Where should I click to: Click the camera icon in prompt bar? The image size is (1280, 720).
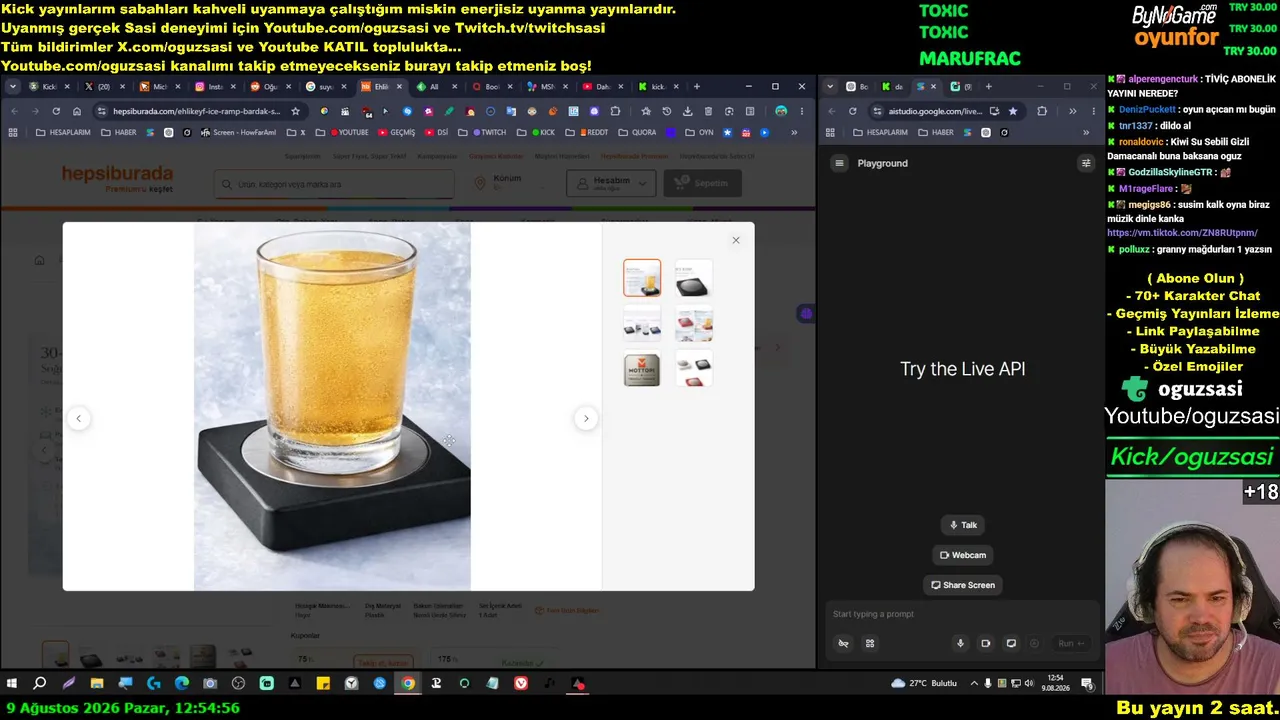pos(985,643)
